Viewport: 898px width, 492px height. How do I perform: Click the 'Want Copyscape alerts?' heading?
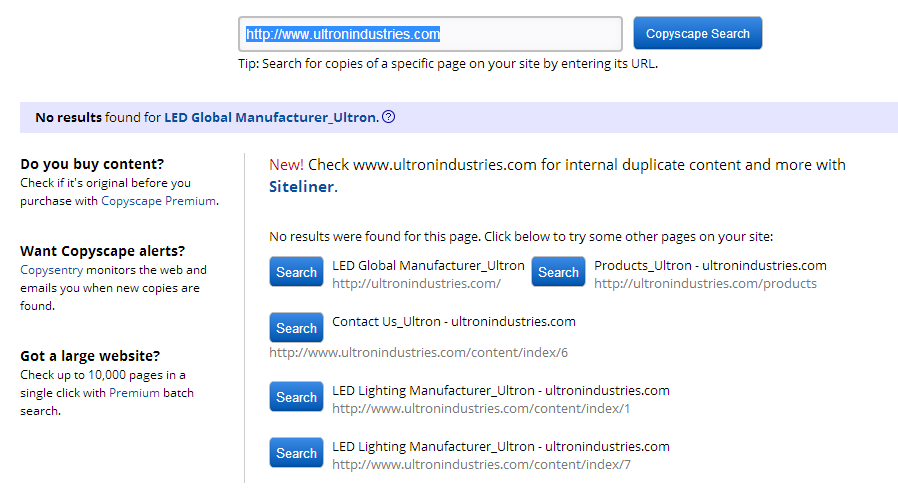click(x=103, y=251)
